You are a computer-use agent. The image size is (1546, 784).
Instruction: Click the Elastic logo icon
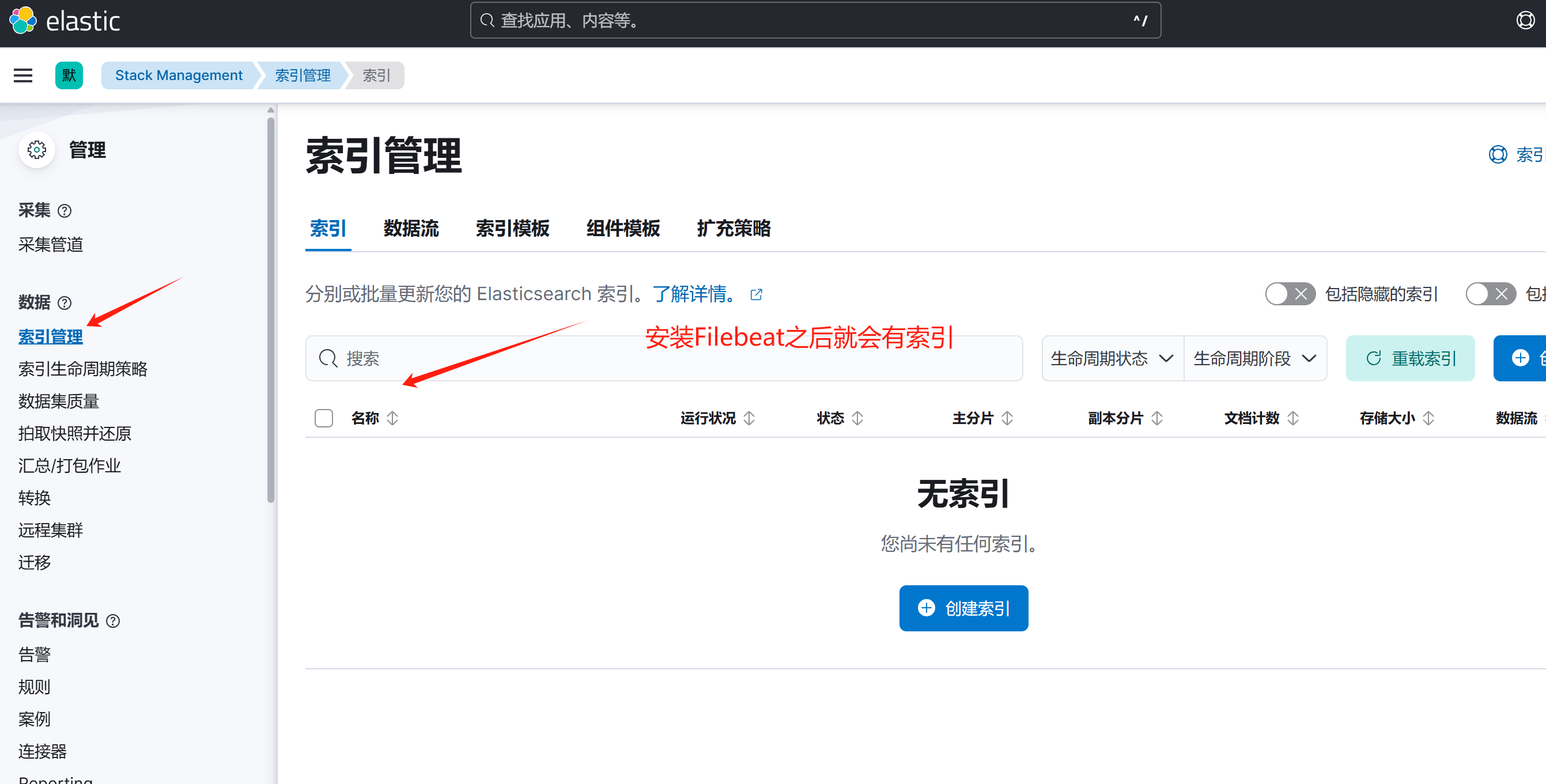point(23,21)
